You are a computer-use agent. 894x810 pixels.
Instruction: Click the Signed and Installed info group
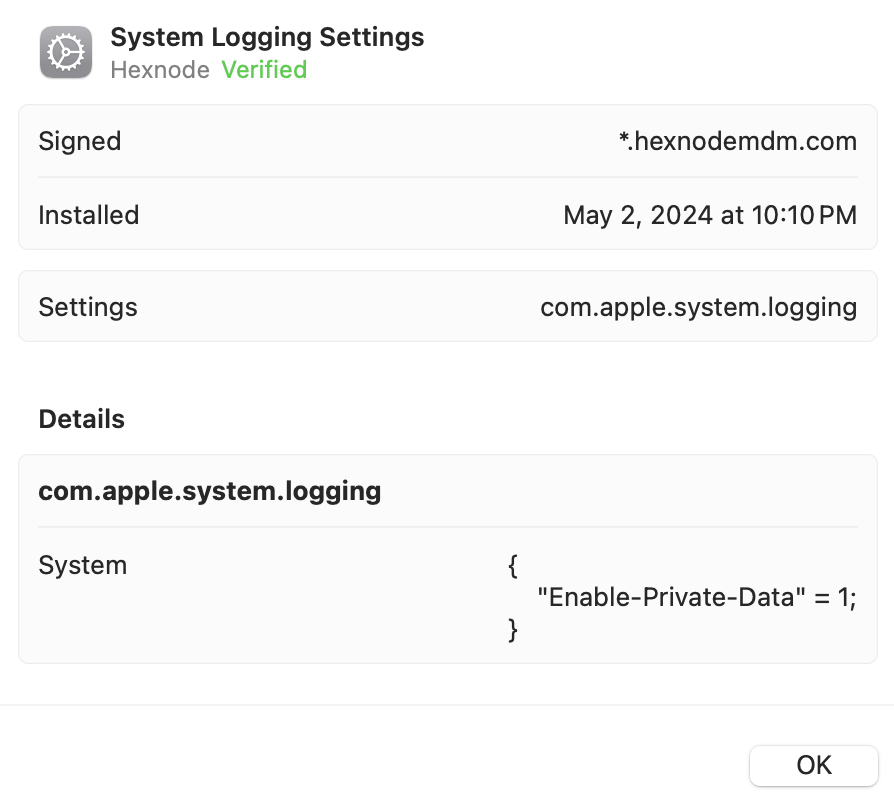pyautogui.click(x=448, y=177)
